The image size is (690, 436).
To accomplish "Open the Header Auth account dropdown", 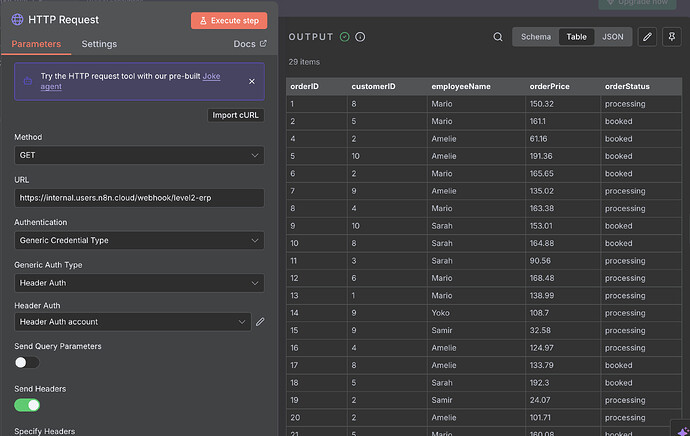I will pyautogui.click(x=132, y=321).
